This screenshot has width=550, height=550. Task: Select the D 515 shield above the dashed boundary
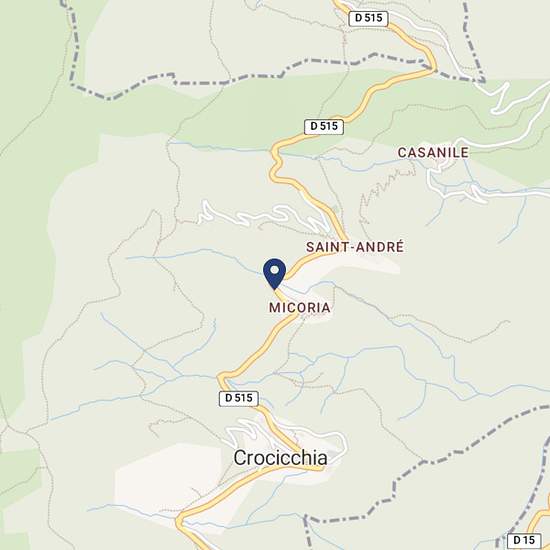368,18
